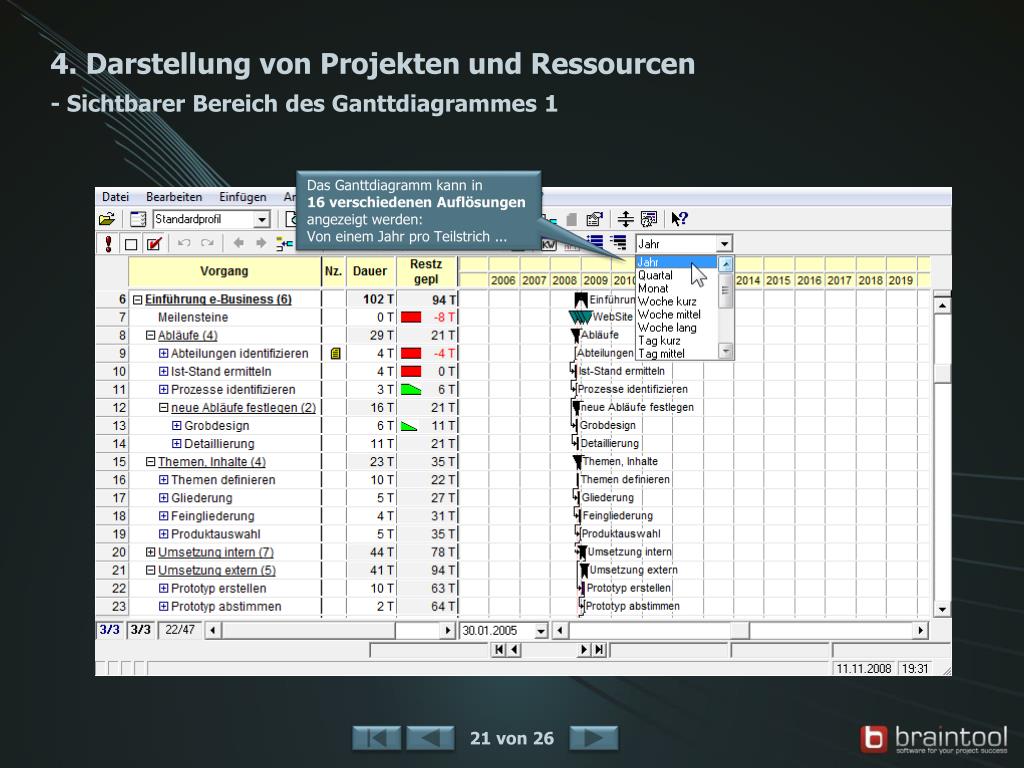Viewport: 1024px width, 768px height.
Task: Click the KW calendar week icon
Action: (549, 244)
